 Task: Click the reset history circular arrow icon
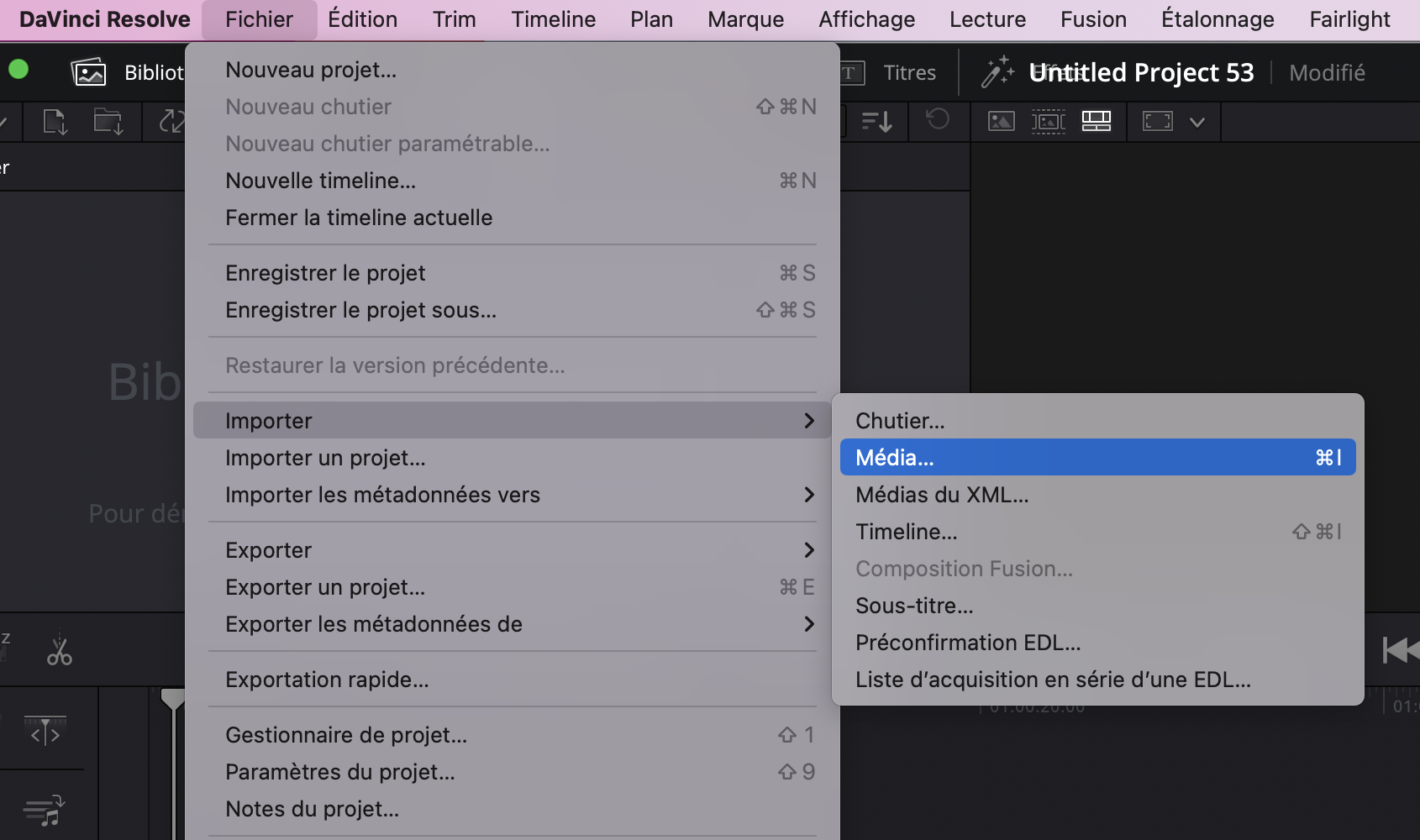[x=939, y=121]
